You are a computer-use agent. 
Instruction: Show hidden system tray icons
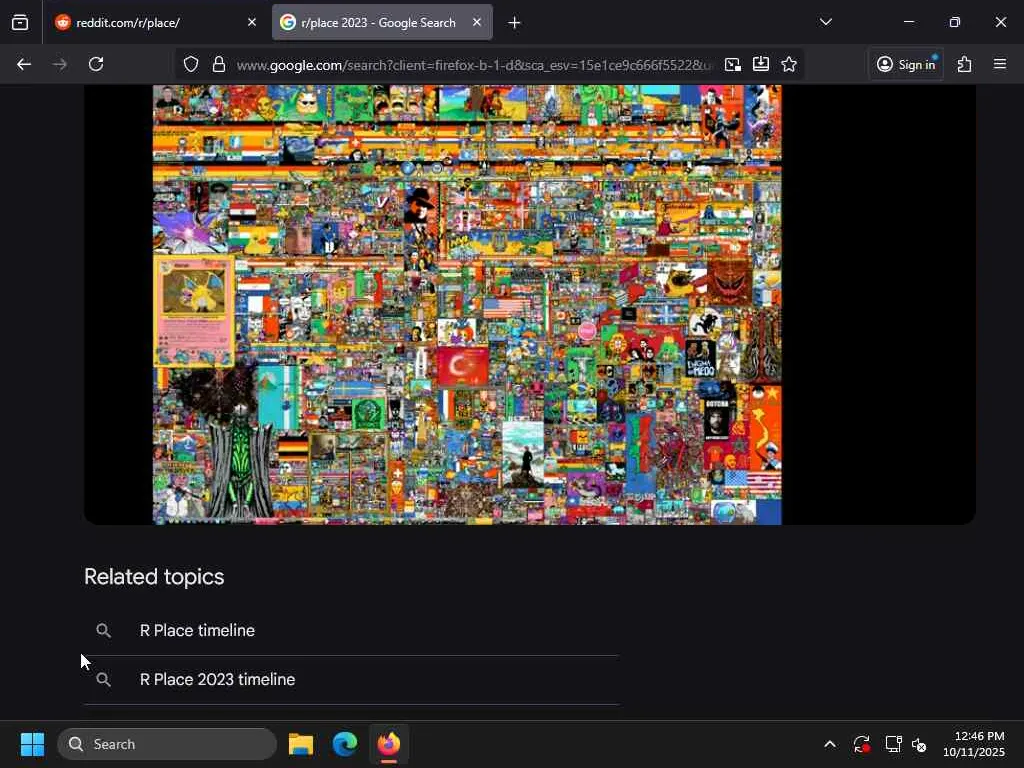tap(829, 744)
